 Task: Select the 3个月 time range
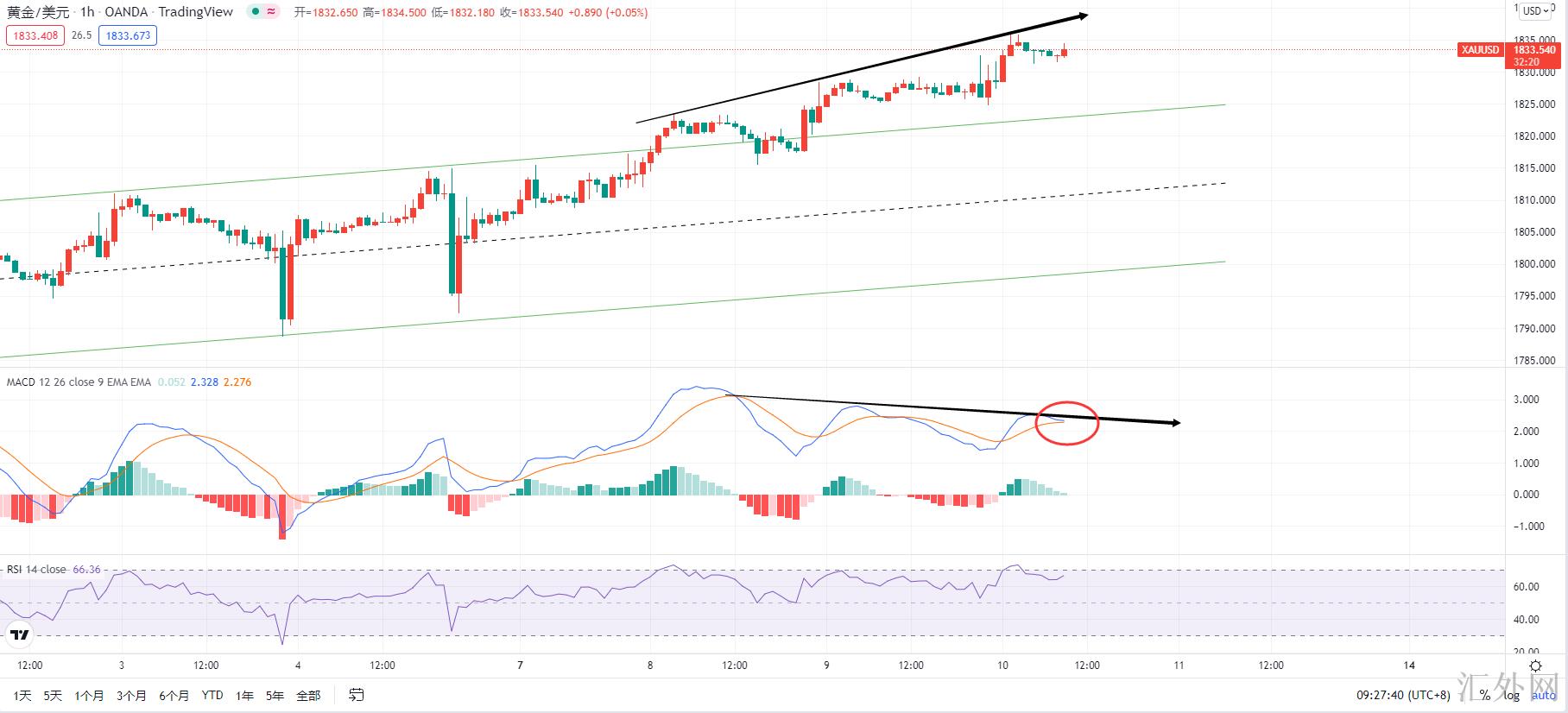click(131, 695)
